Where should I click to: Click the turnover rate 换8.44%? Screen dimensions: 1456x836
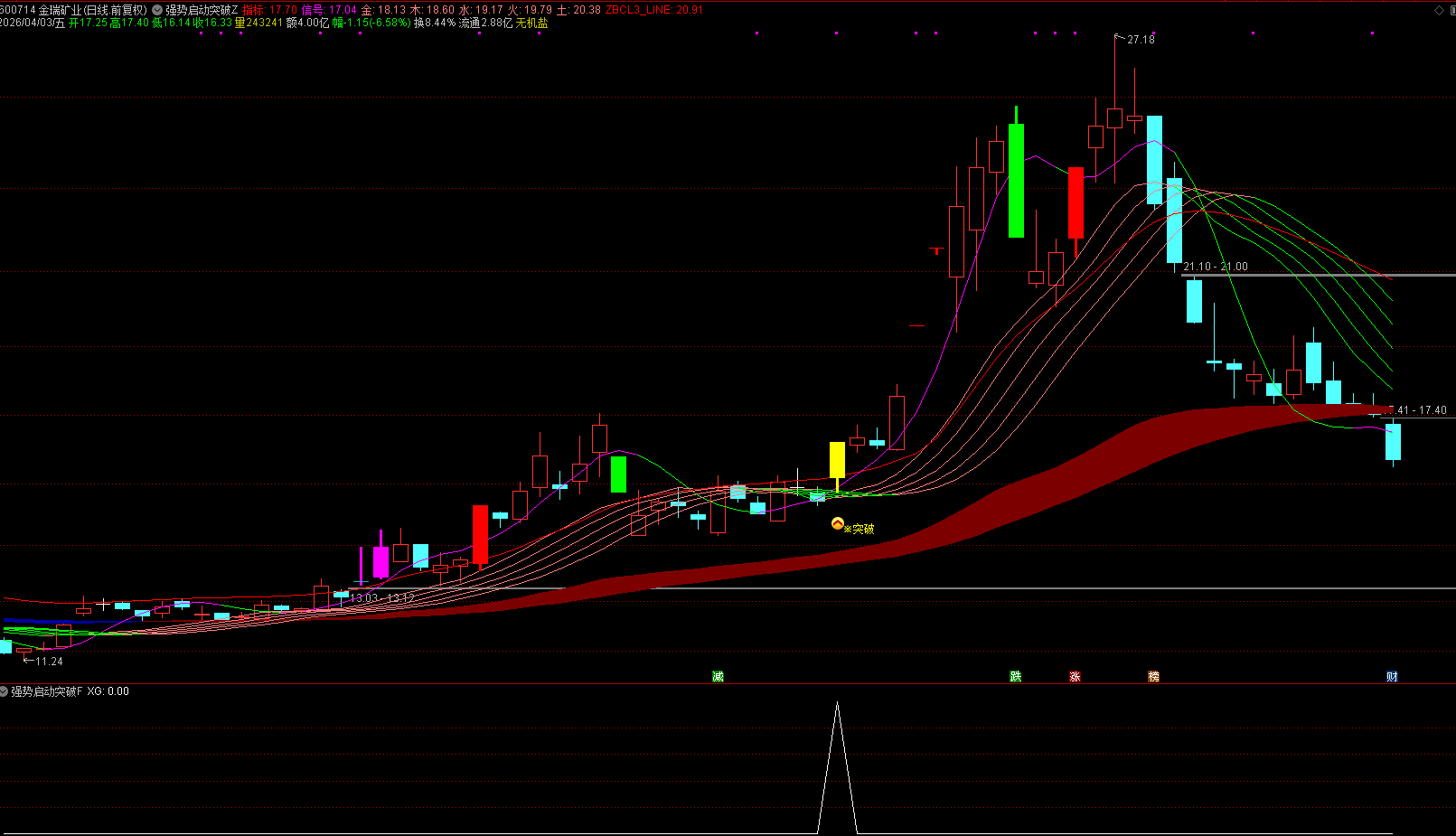[435, 23]
